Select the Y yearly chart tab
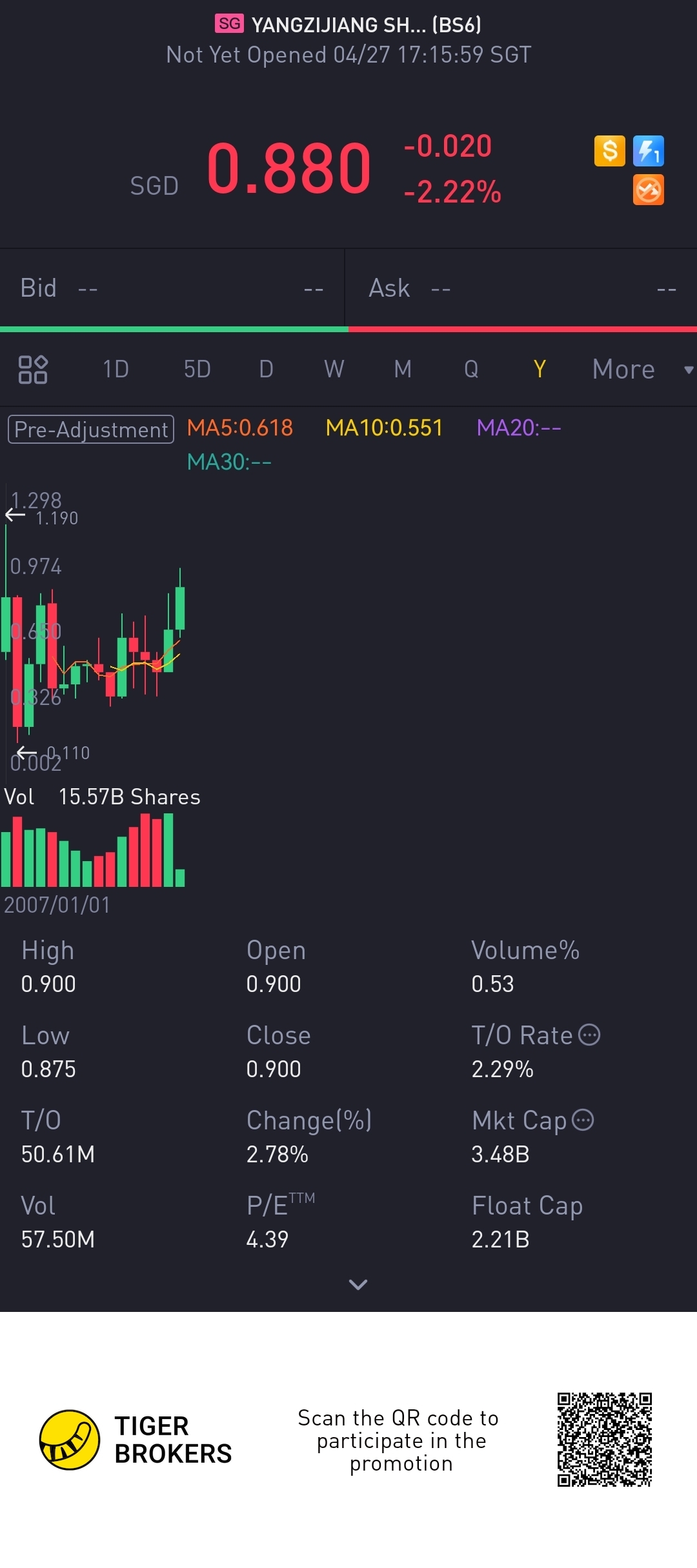Image resolution: width=697 pixels, height=1568 pixels. tap(540, 370)
